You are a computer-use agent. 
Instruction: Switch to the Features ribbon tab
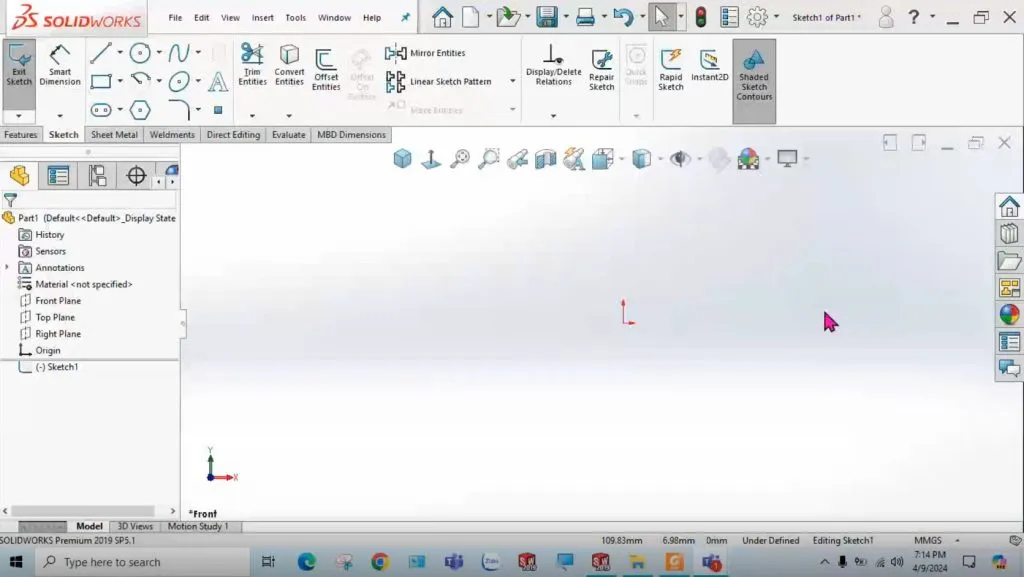(x=21, y=134)
